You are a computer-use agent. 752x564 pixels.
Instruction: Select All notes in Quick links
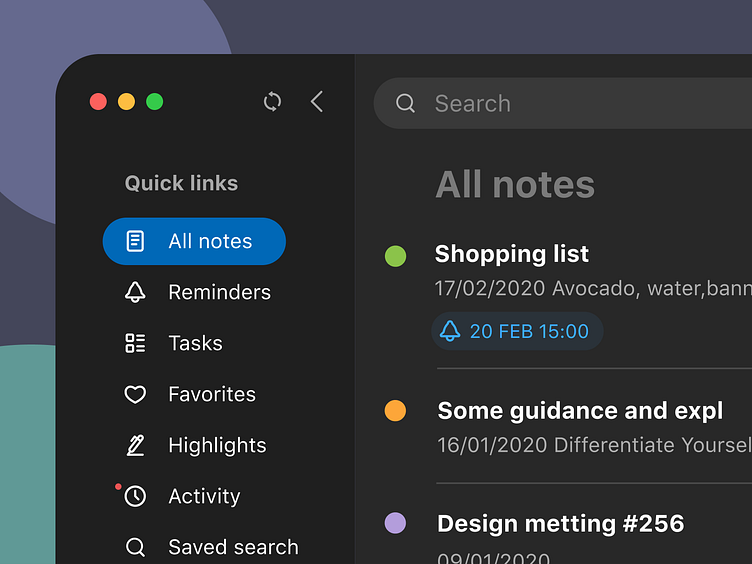[194, 241]
